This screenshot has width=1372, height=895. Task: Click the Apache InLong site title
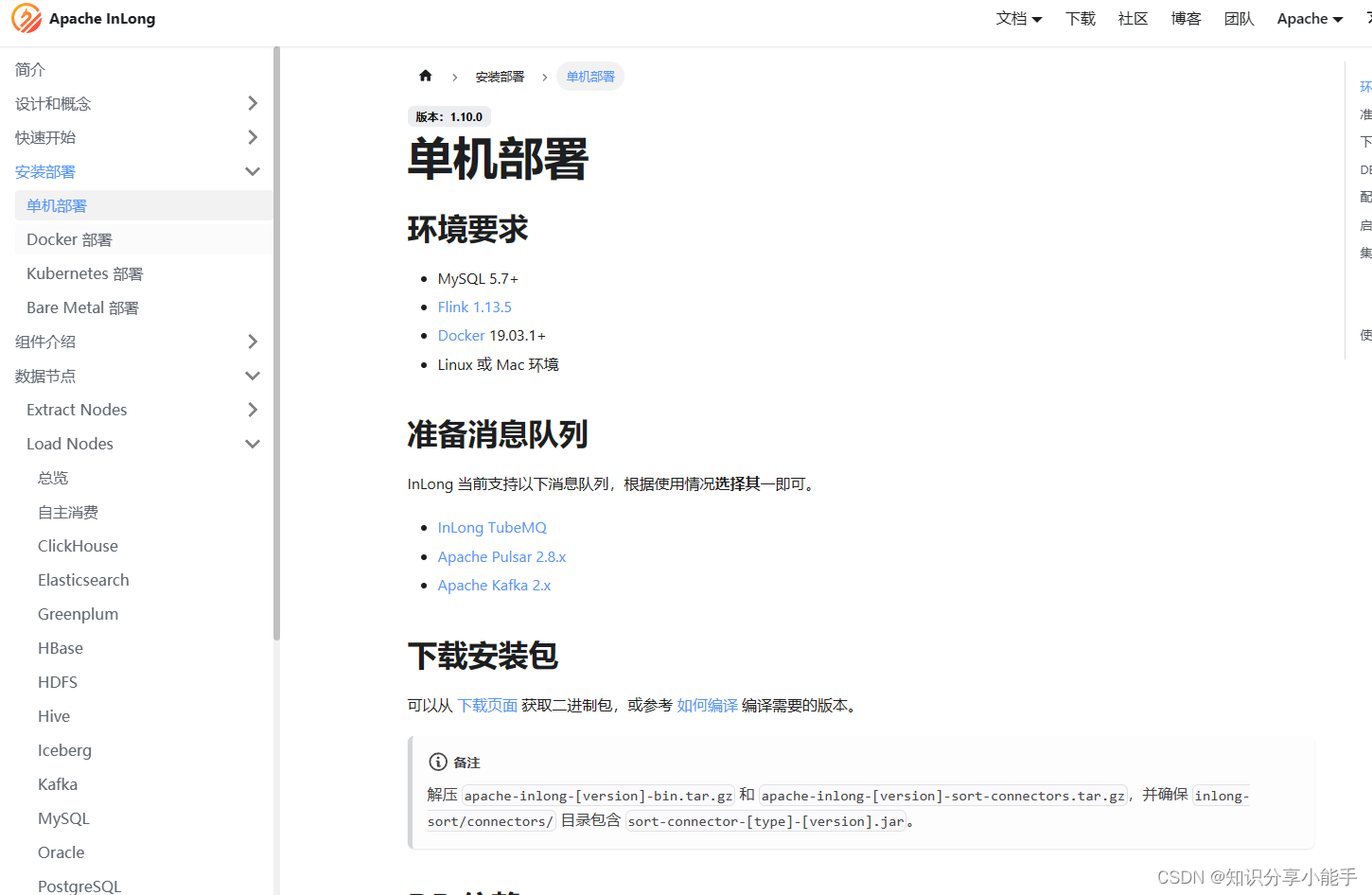click(102, 19)
